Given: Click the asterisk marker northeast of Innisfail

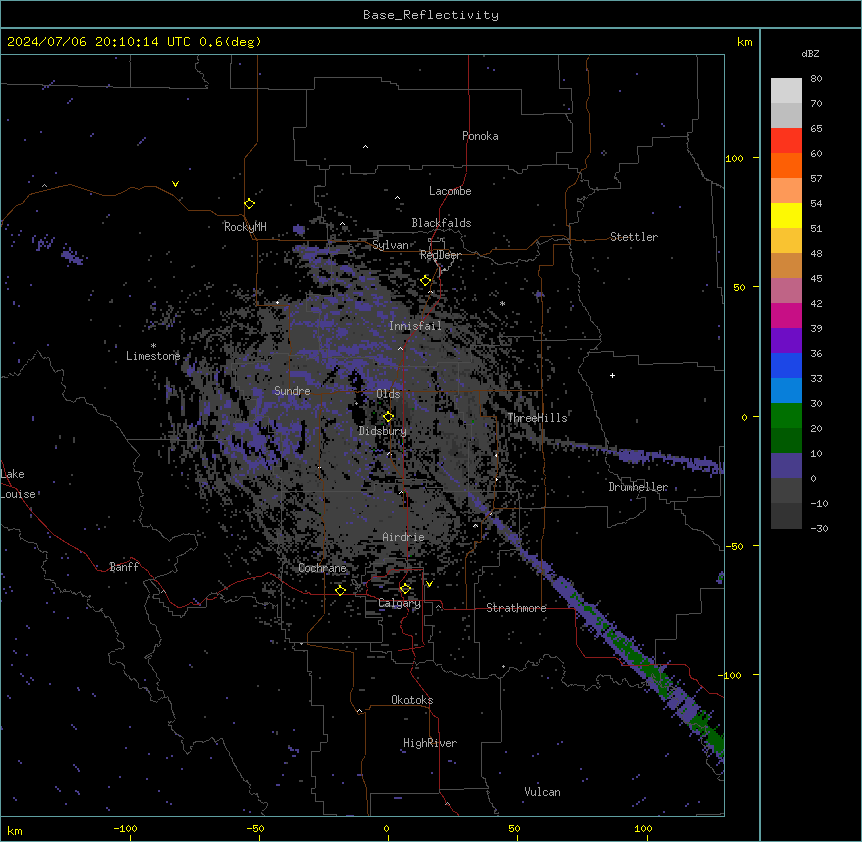Looking at the screenshot, I should point(502,303).
